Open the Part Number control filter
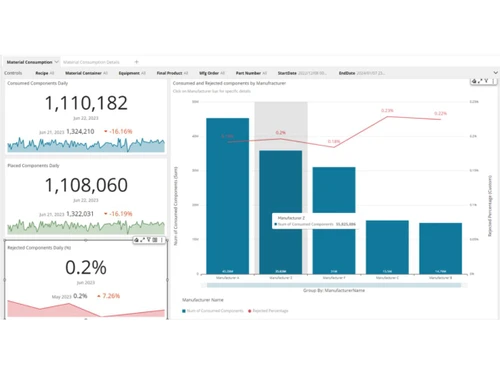This screenshot has height=375, width=500. coord(251,73)
